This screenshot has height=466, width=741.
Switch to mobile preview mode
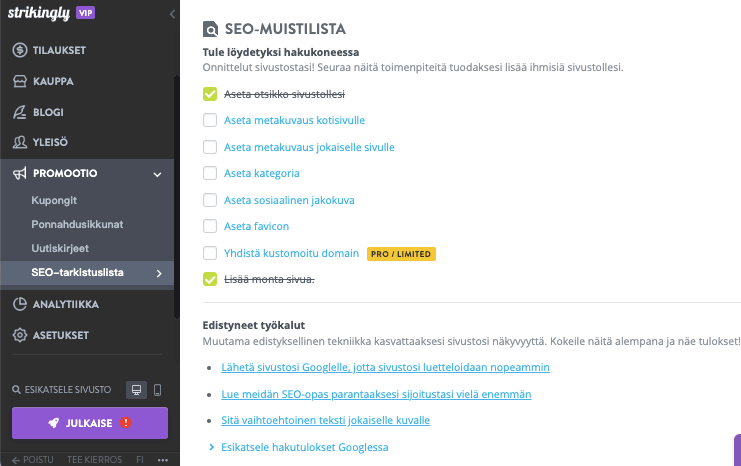point(158,390)
